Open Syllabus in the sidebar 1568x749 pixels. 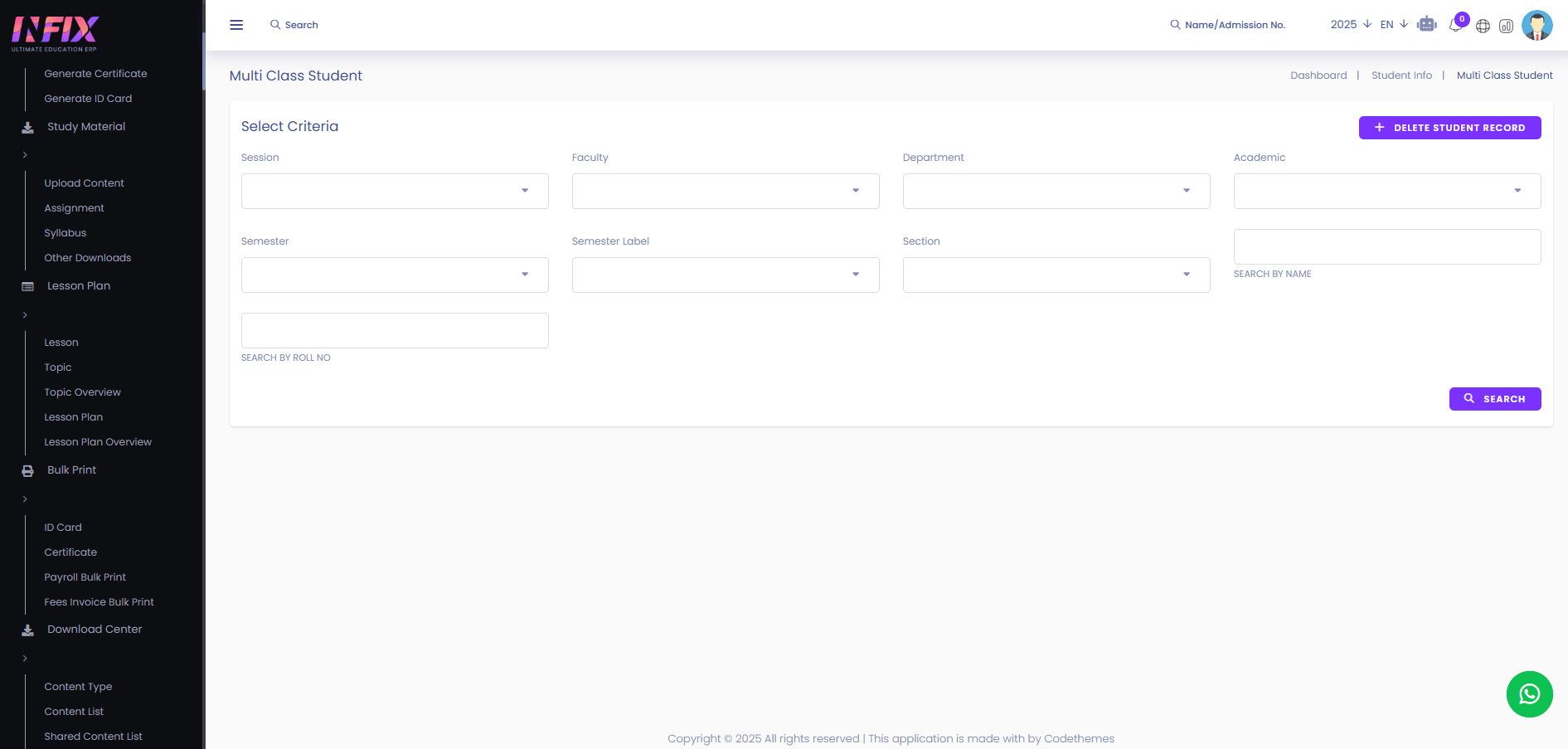pyautogui.click(x=65, y=233)
